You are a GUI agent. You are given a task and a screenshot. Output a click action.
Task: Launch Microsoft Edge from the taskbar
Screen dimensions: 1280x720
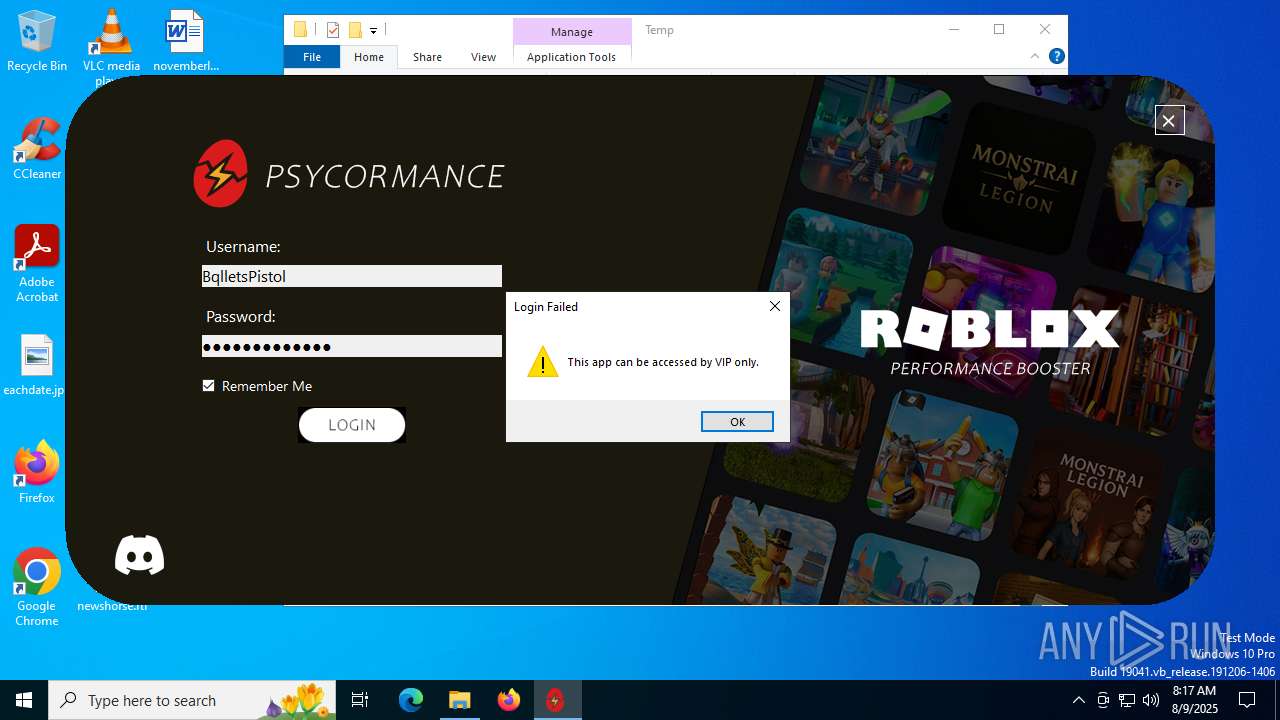click(411, 700)
